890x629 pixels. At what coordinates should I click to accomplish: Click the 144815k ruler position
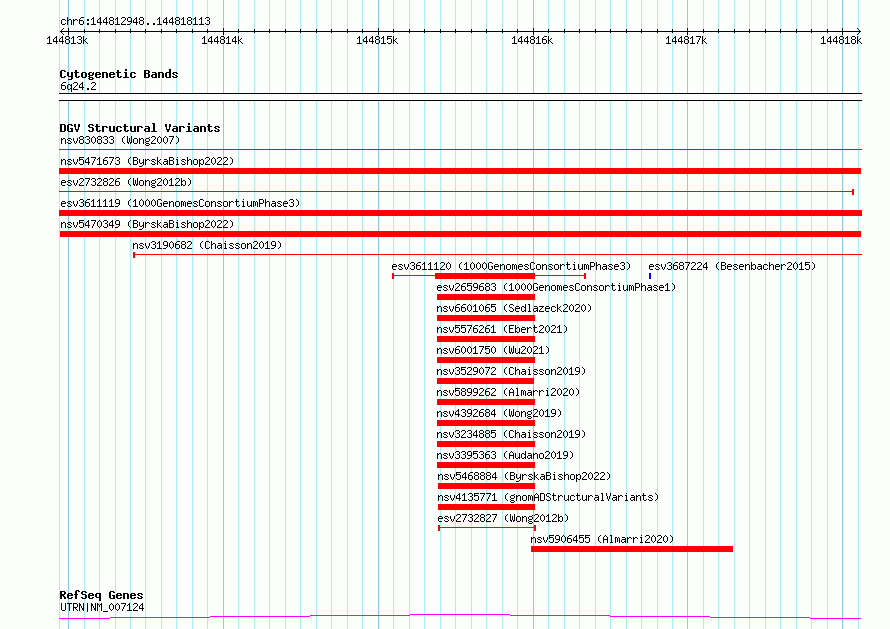coord(377,40)
